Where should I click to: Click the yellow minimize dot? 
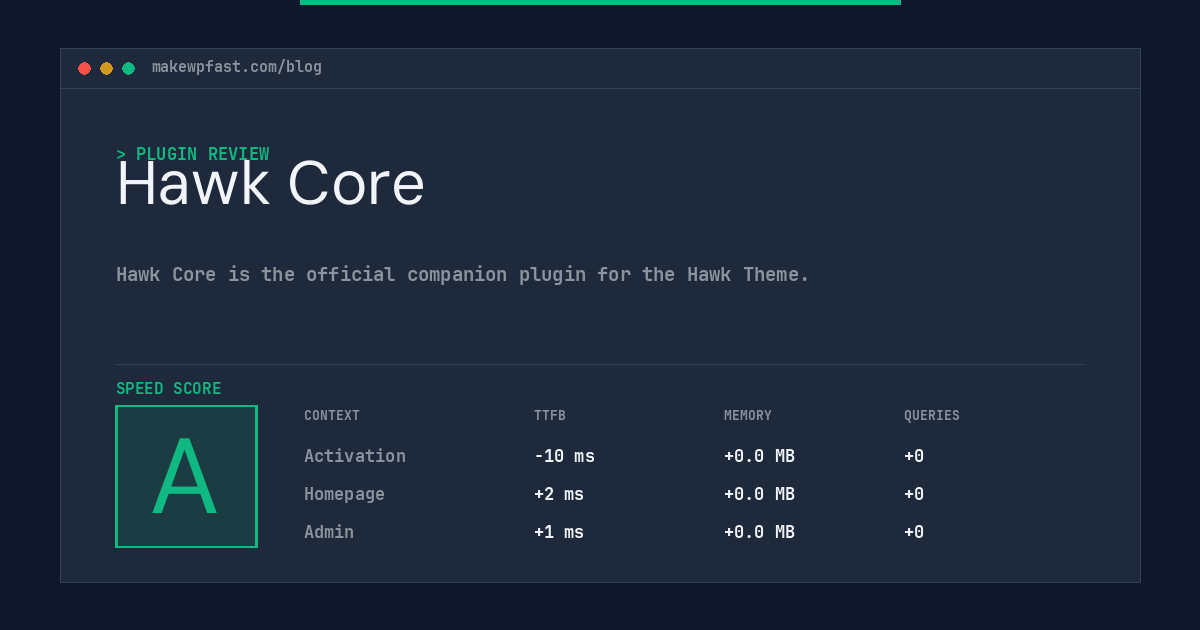point(106,68)
